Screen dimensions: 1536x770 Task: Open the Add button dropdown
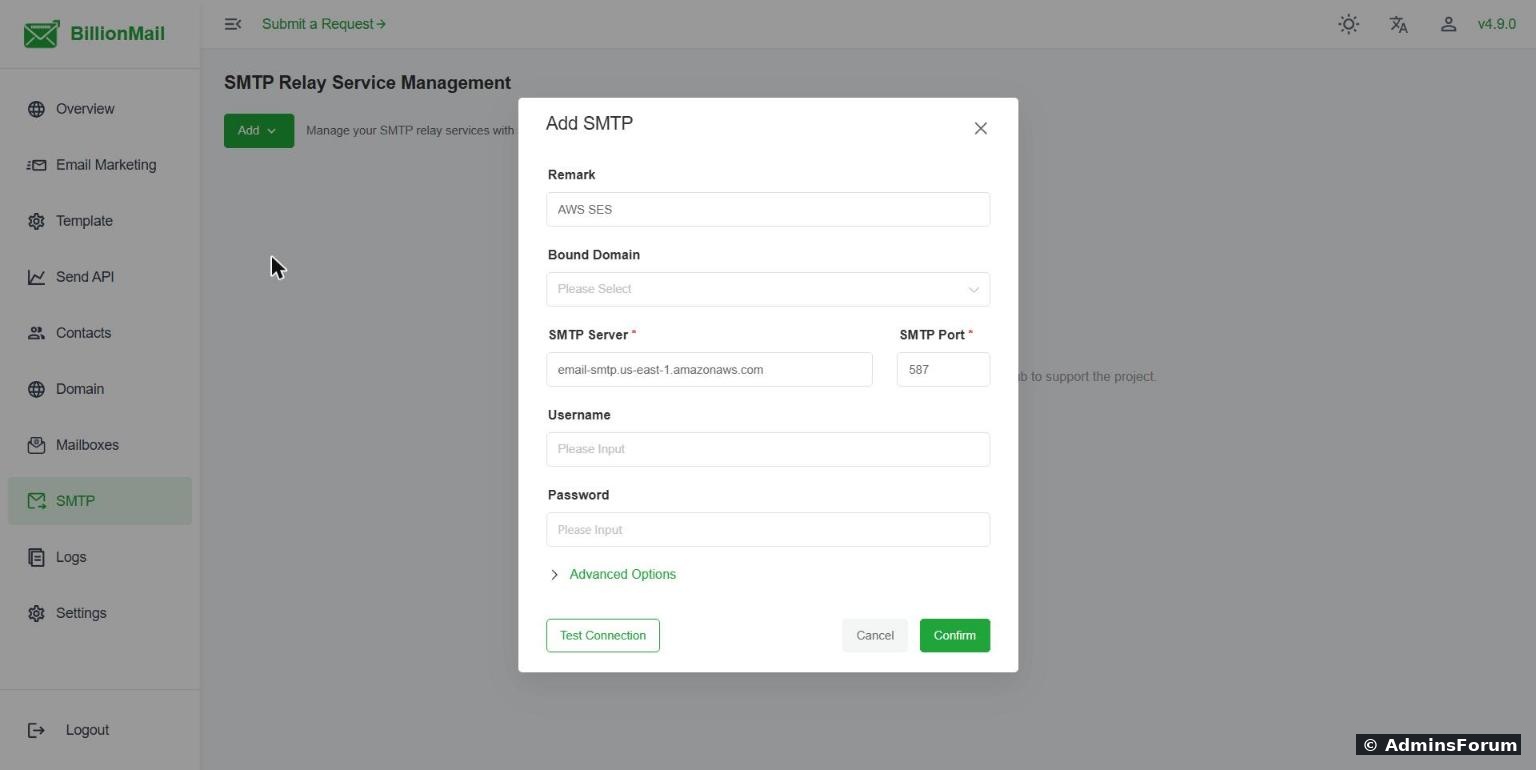pos(259,131)
